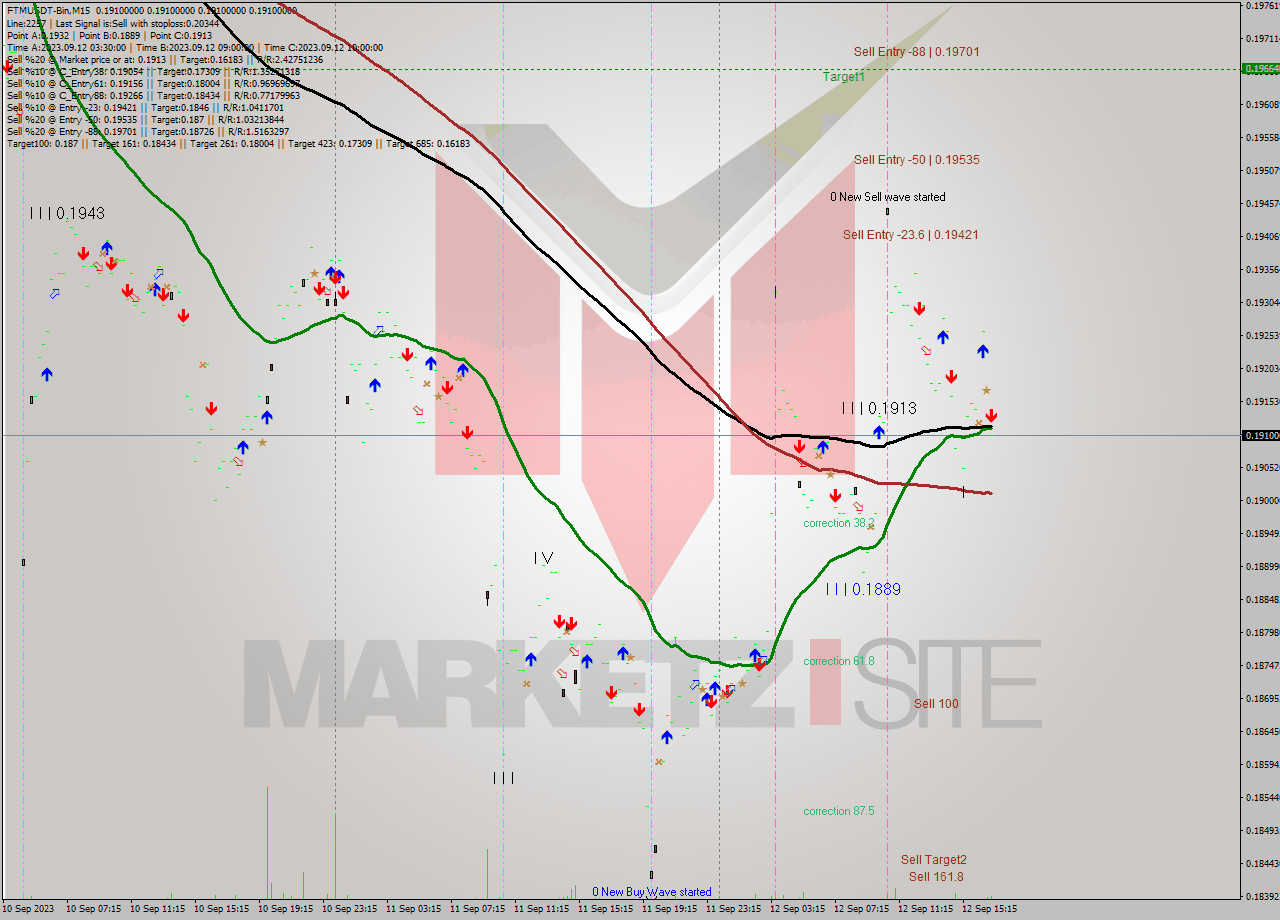Click the blue up arrow under 0.1943 label
Image resolution: width=1280 pixels, height=920 pixels.
tap(106, 247)
